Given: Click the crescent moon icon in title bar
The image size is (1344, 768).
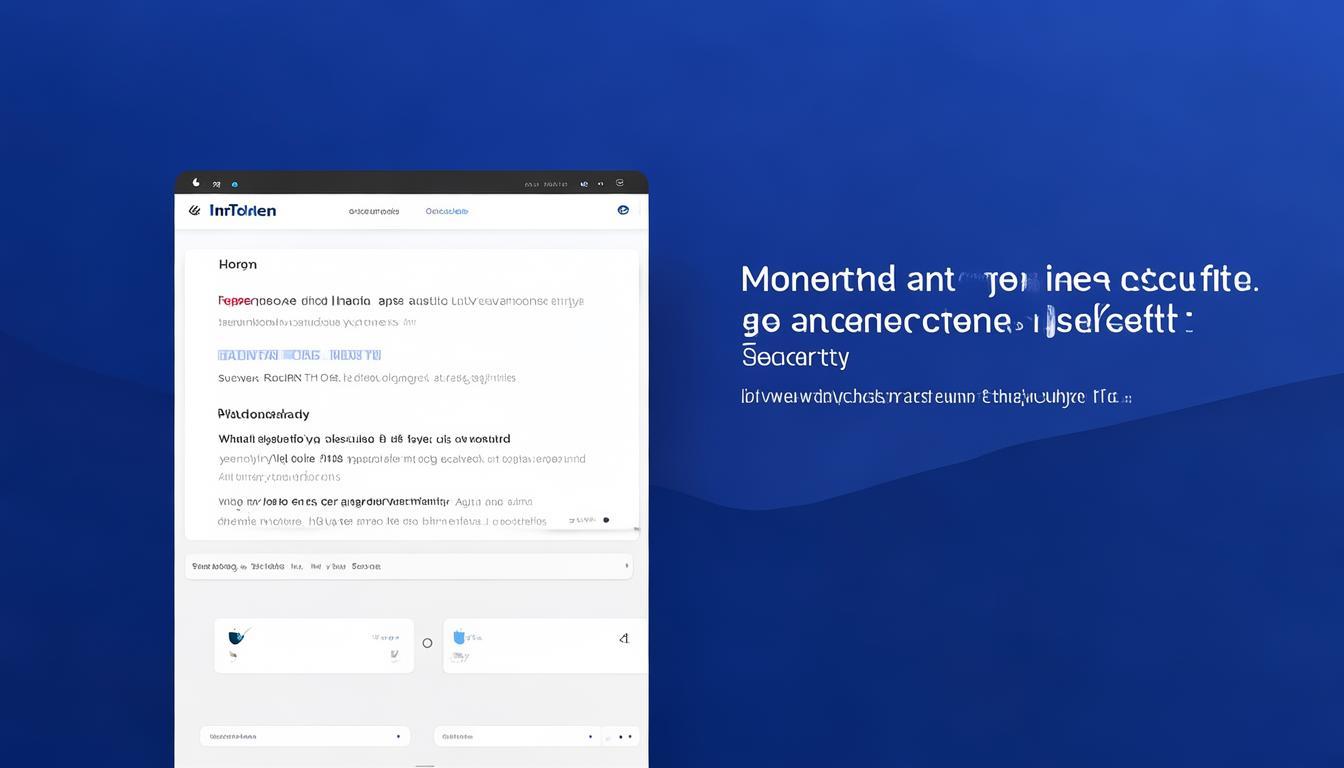Looking at the screenshot, I should click(196, 183).
